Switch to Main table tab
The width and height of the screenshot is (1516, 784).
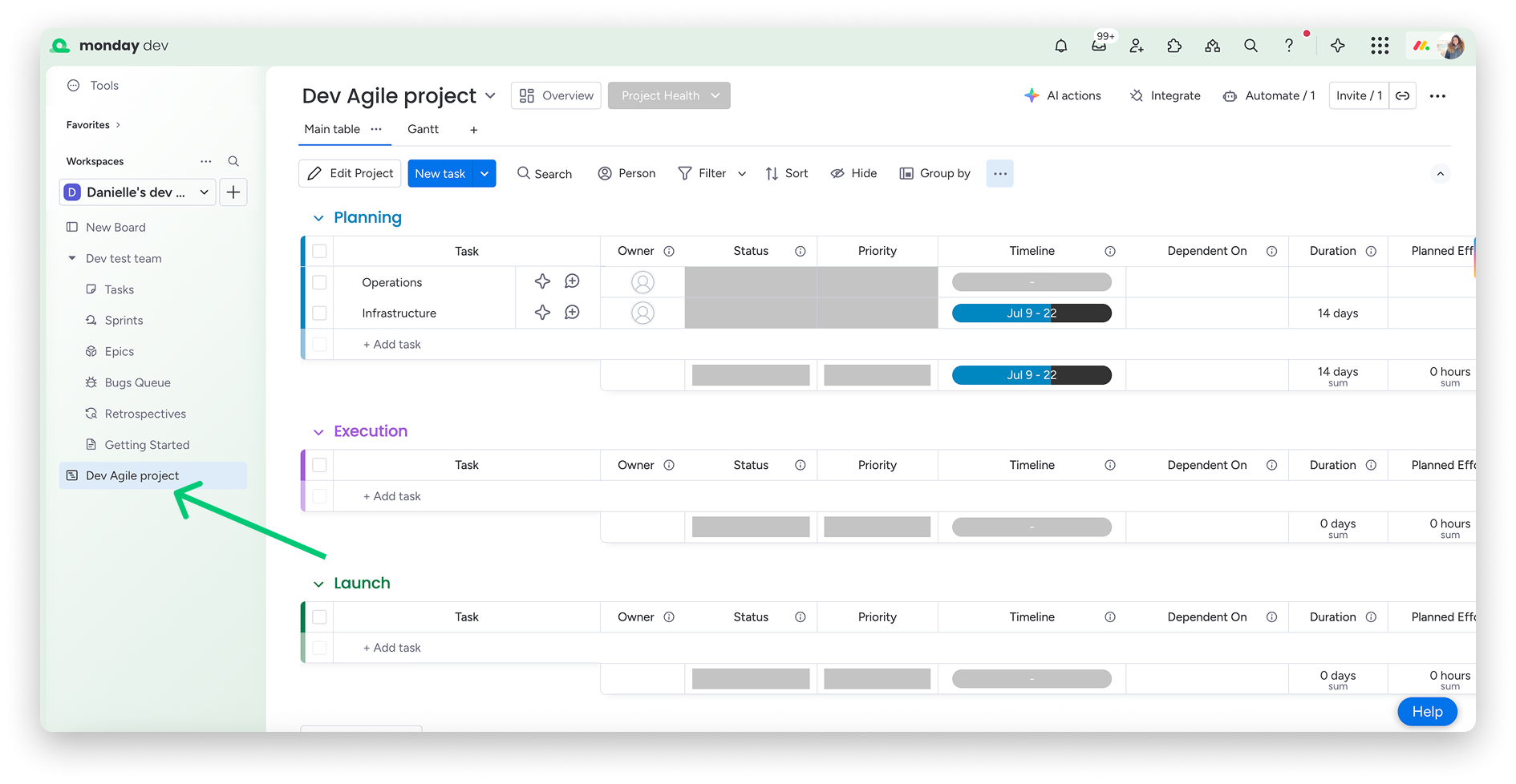[332, 129]
